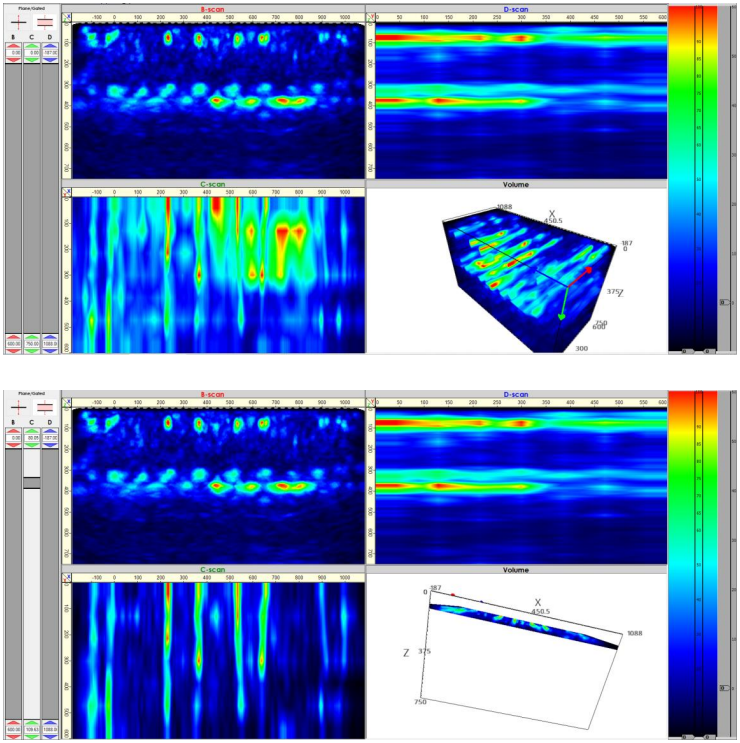Click B-scan axis orientation icon, lower panel

pos(66,402)
